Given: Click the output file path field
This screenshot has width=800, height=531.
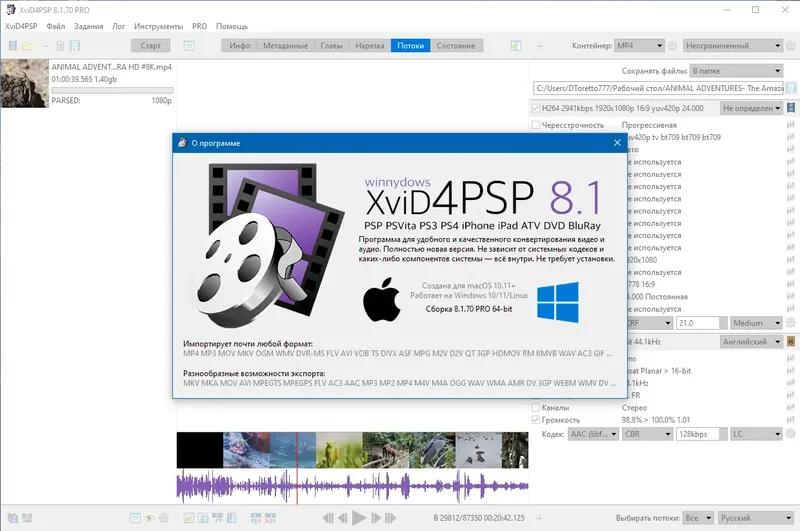Looking at the screenshot, I should point(658,88).
